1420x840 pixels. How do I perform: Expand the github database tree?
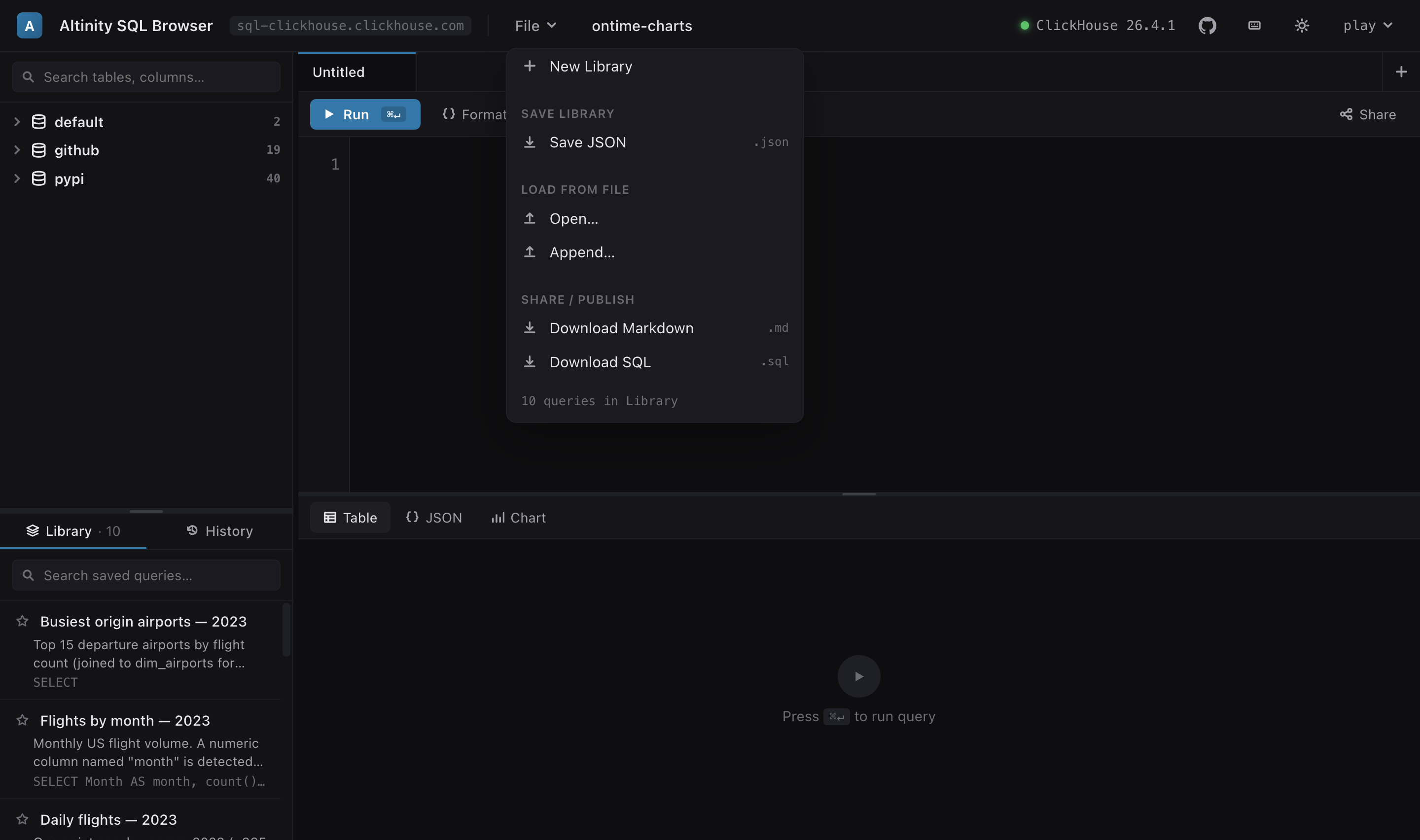point(17,150)
